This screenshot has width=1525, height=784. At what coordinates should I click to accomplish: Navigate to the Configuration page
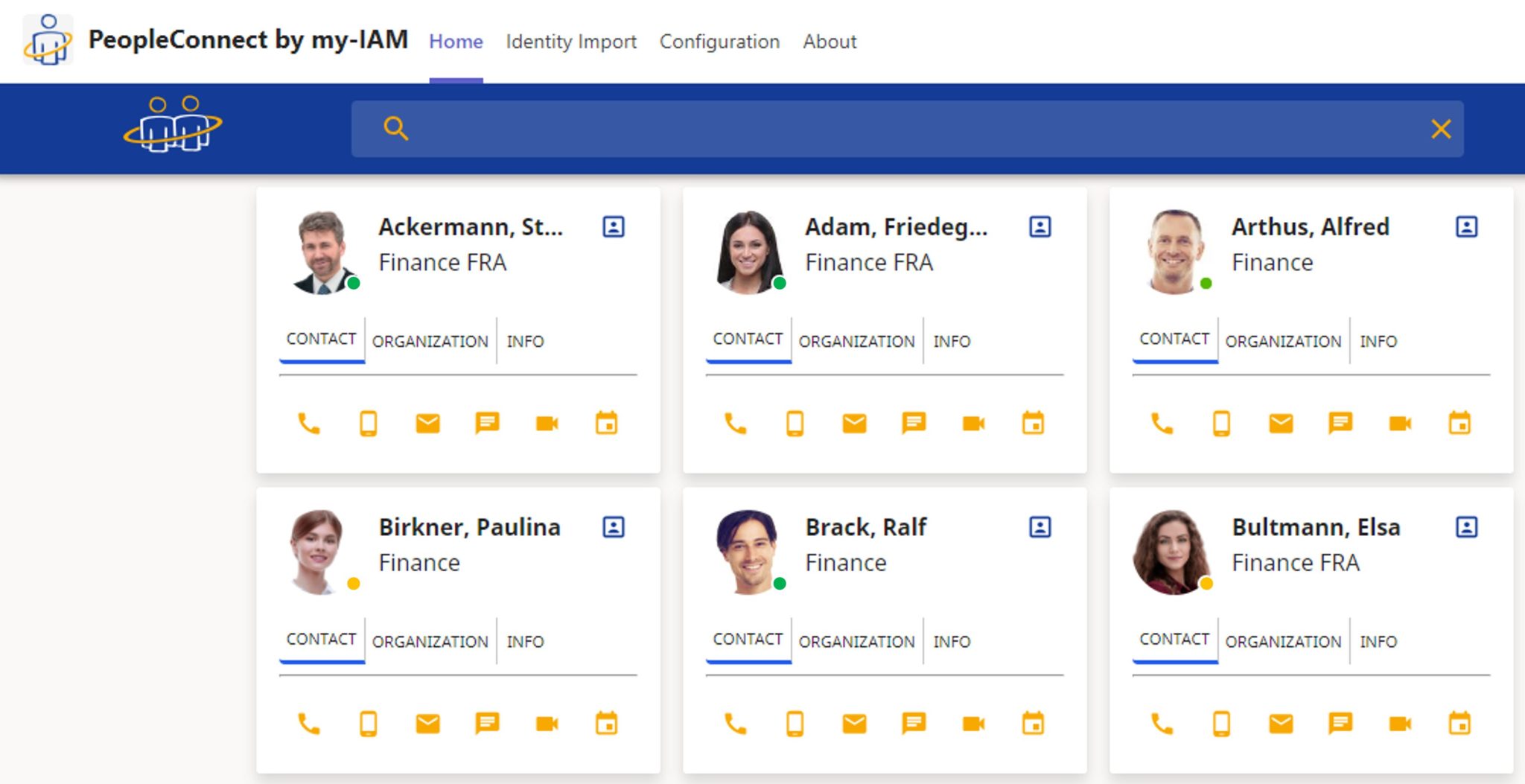coord(719,42)
